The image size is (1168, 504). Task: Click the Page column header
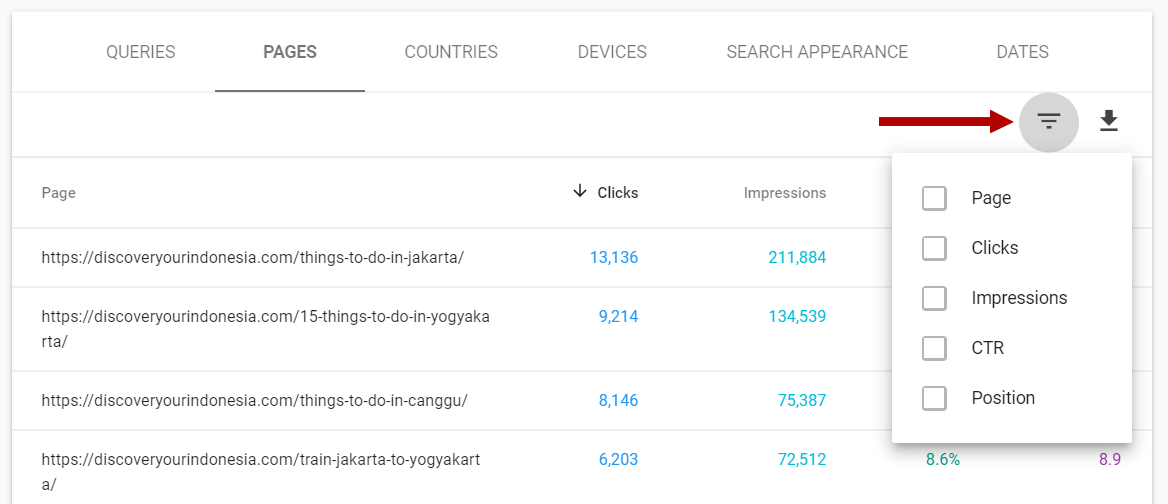58,193
